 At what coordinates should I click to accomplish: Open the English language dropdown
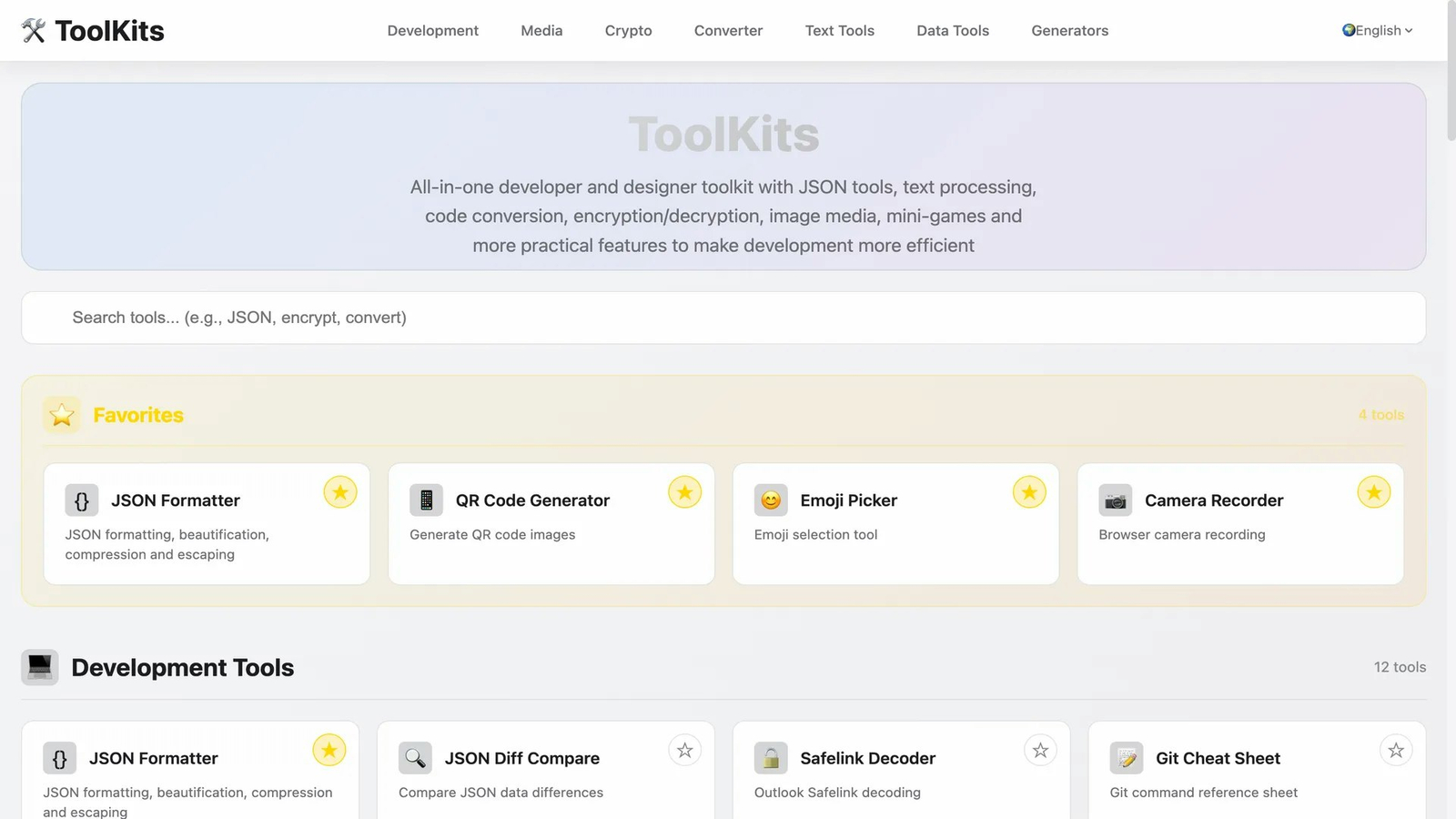(1377, 31)
